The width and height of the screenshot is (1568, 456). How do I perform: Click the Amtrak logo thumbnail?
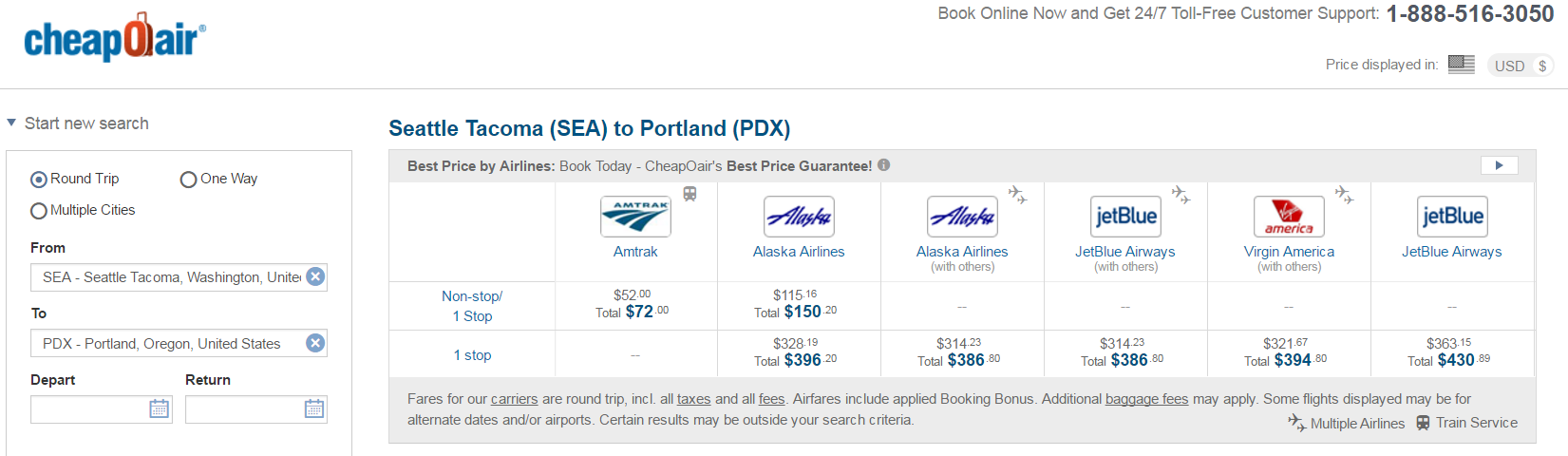pos(635,217)
